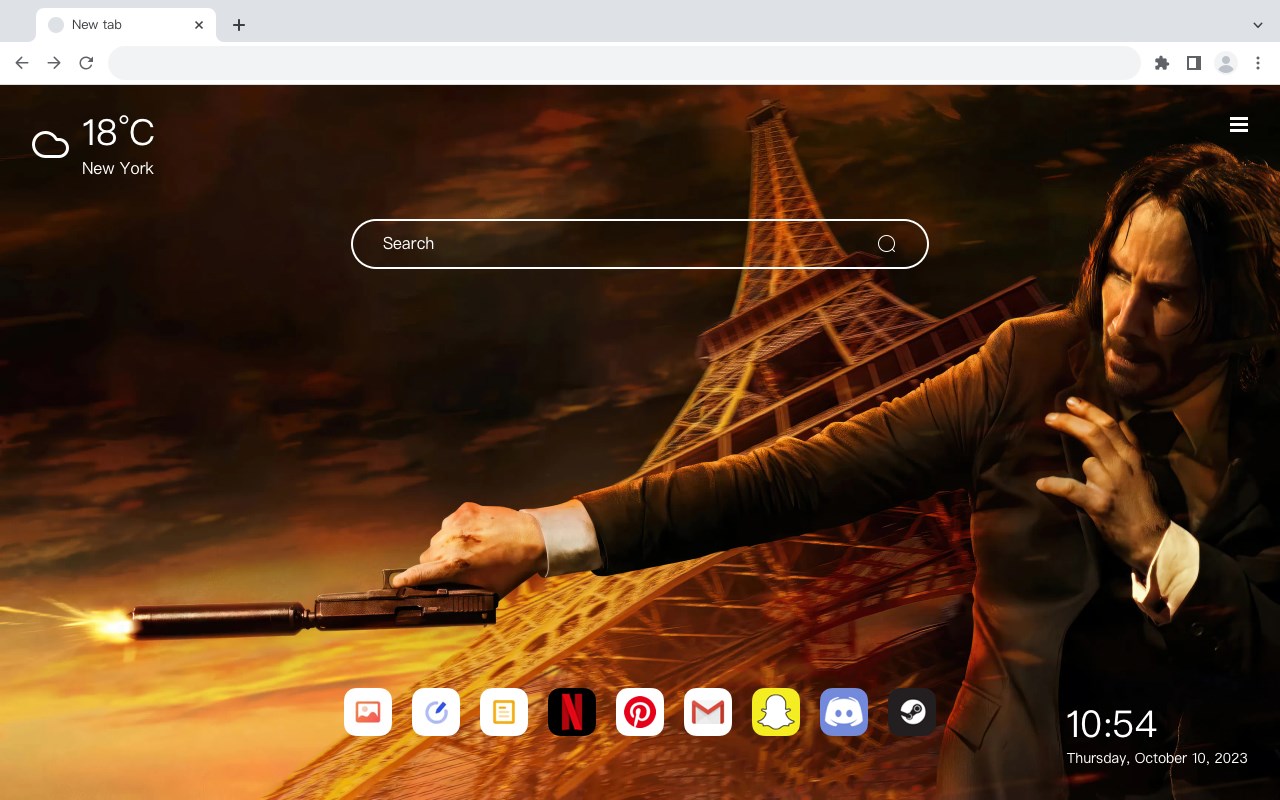
Task: Go forward in browser history
Action: (x=54, y=63)
